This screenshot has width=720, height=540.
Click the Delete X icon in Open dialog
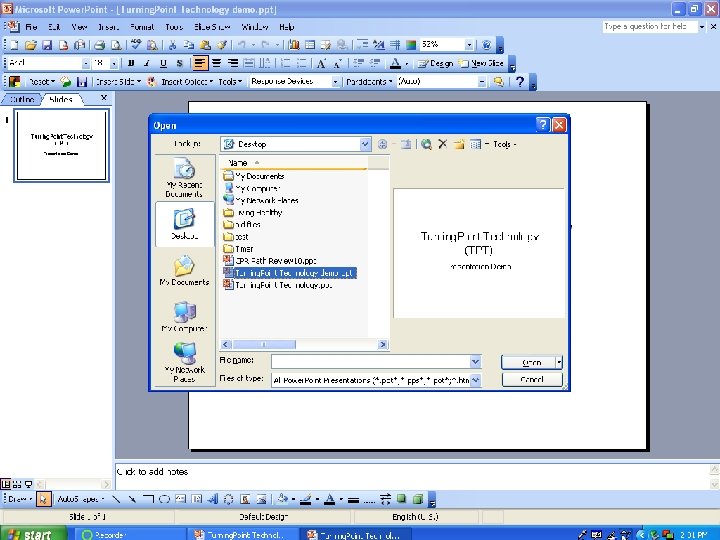point(442,144)
